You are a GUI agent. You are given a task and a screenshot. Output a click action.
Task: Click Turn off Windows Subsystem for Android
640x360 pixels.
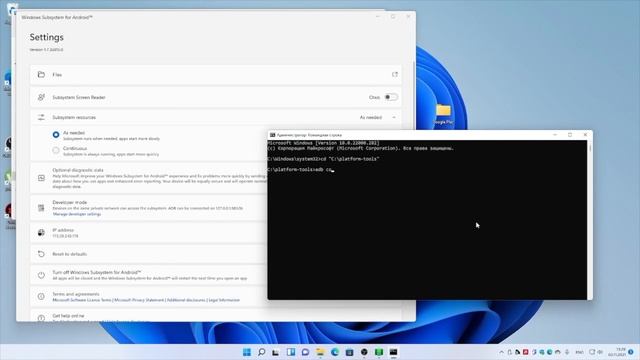pos(97,272)
